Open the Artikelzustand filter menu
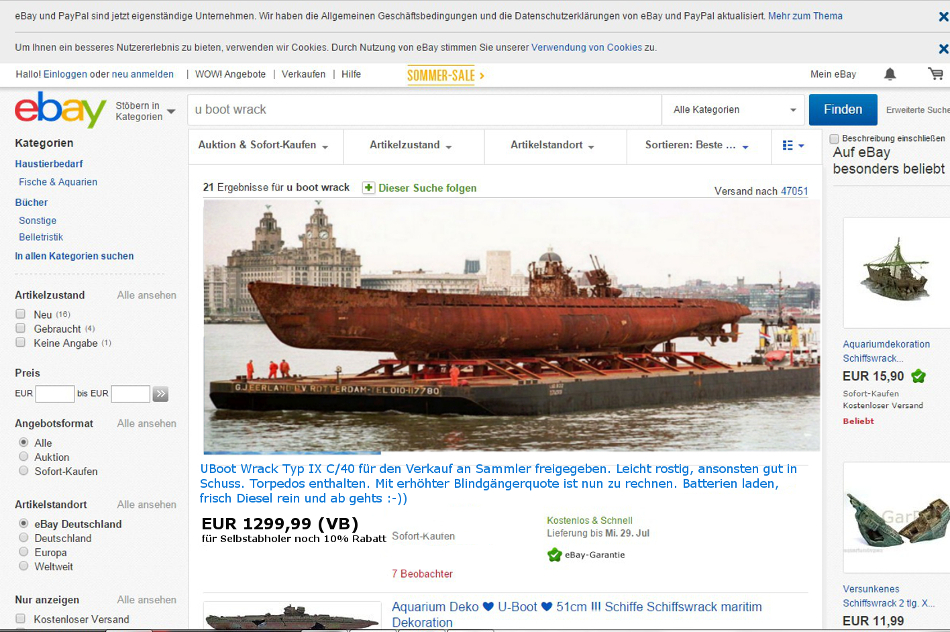Screen dimensions: 950x632 411,146
